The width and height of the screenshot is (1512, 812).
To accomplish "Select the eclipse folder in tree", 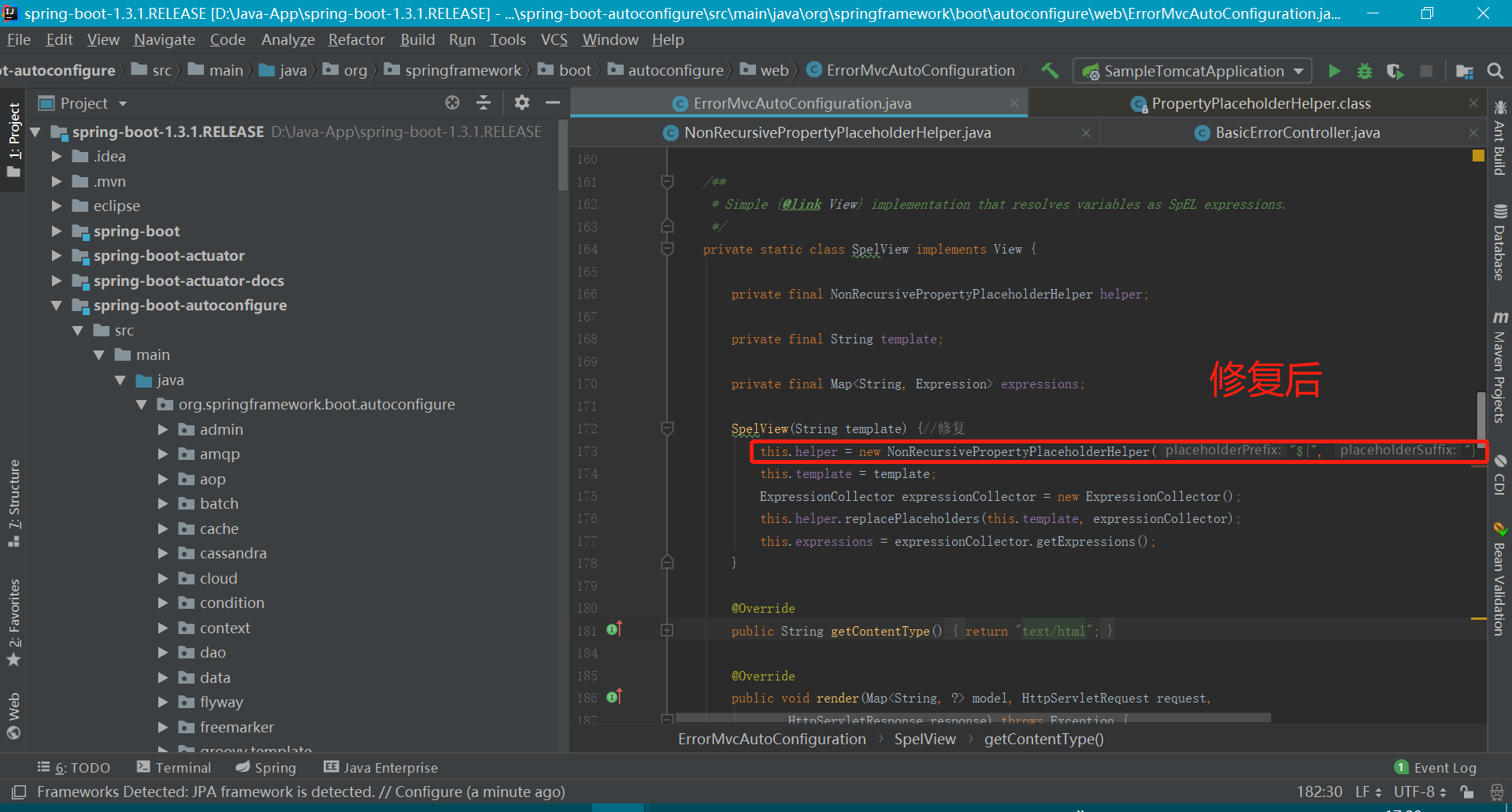I will [117, 206].
